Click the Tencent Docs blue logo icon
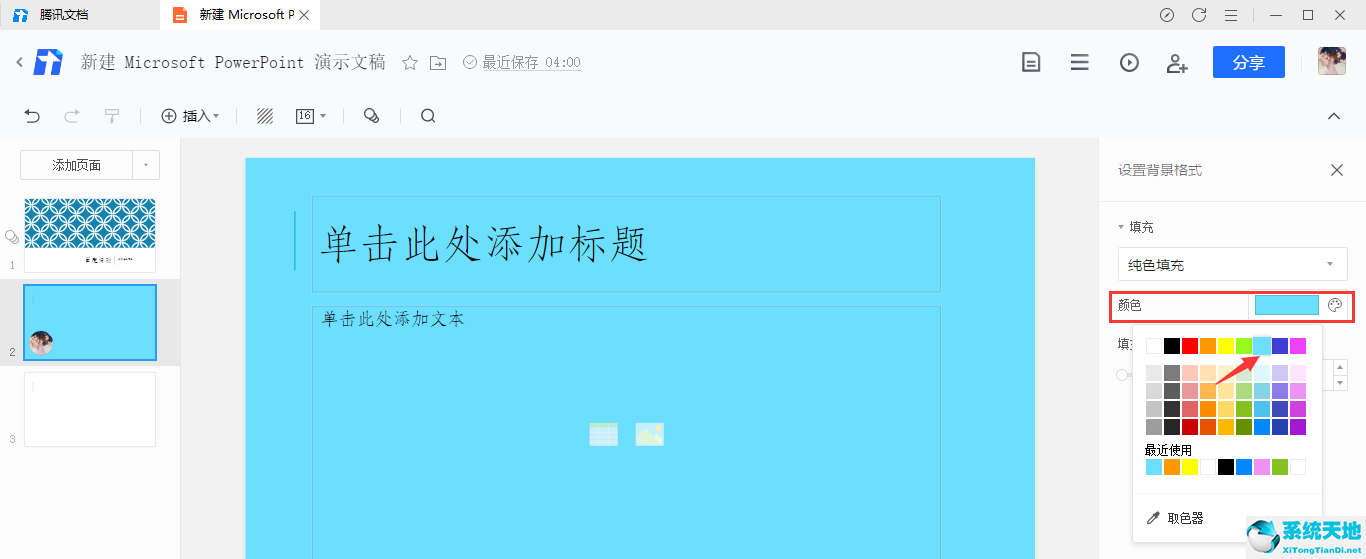This screenshot has width=1366, height=559. pyautogui.click(x=48, y=62)
